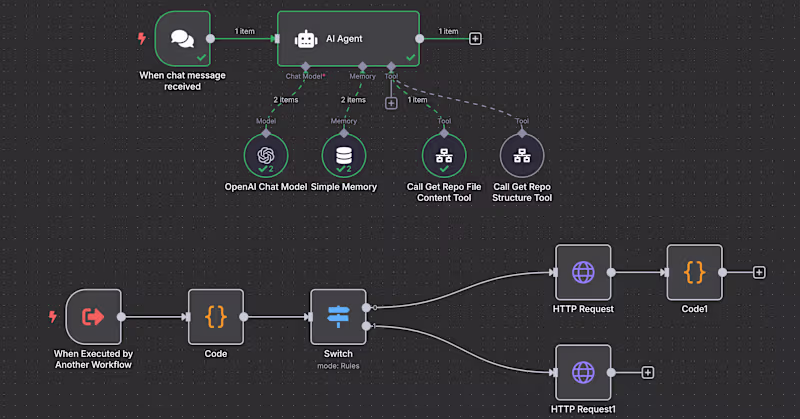Screen dimensions: 800x419
Task: Click the 'mode: Rules' subtitle under Switch
Action: [x=338, y=366]
